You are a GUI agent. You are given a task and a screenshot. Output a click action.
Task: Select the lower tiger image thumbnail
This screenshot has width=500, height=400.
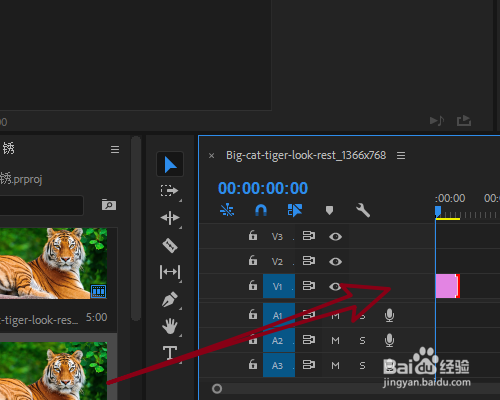pyautogui.click(x=53, y=371)
